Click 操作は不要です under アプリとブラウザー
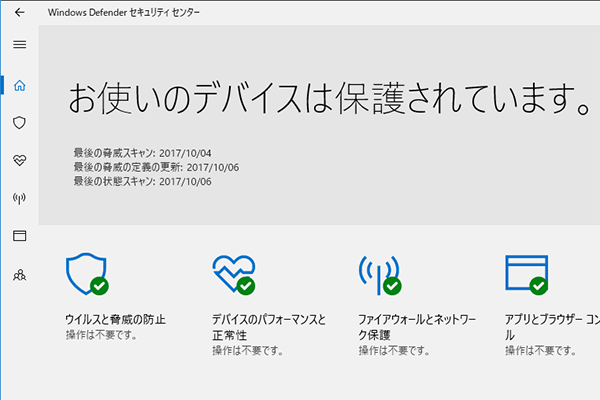This screenshot has height=400, width=600. (x=540, y=350)
